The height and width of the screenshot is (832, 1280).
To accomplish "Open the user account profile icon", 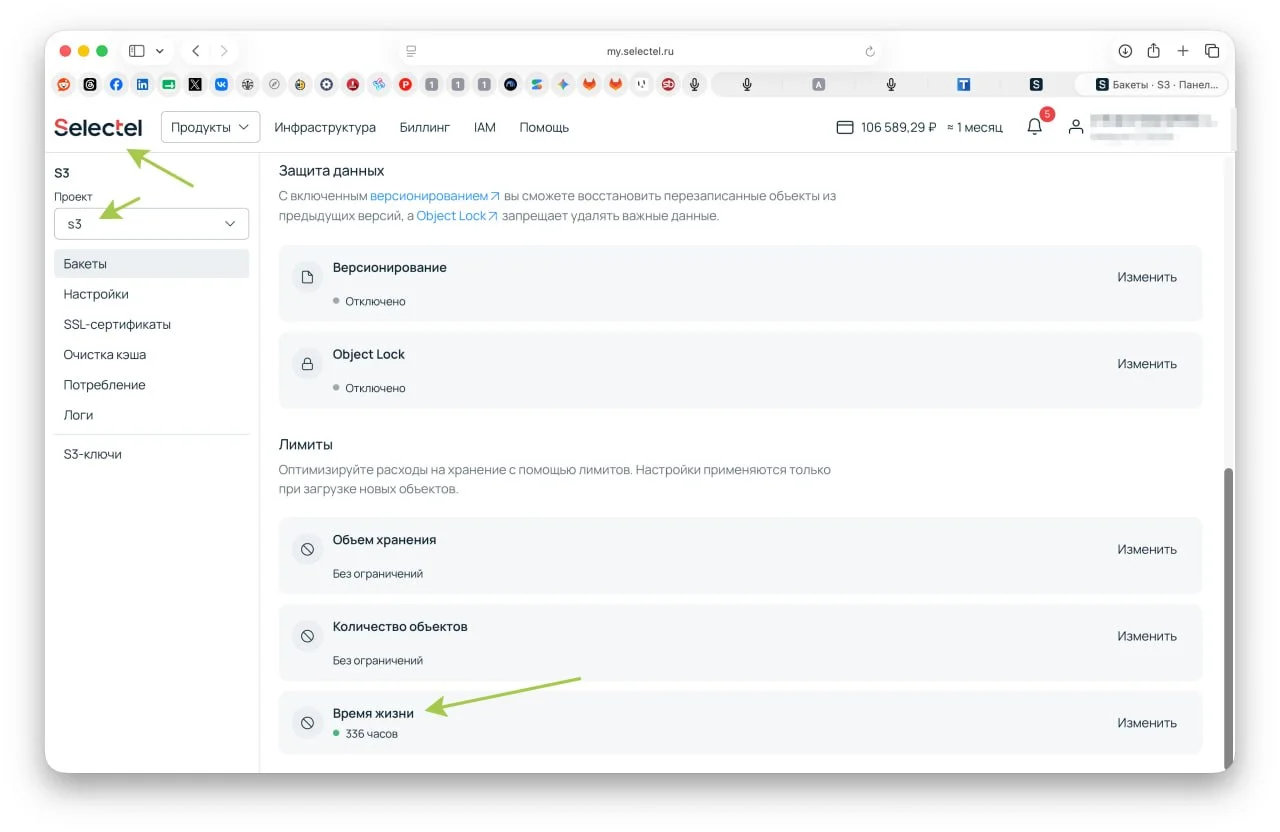I will tap(1075, 127).
